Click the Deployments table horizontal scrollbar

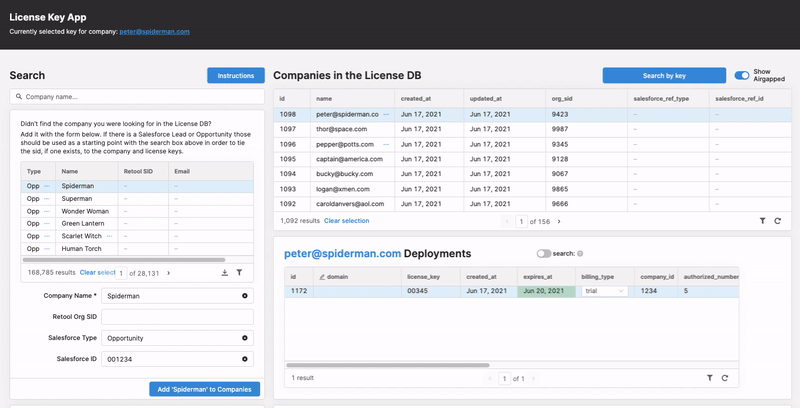tap(400, 364)
